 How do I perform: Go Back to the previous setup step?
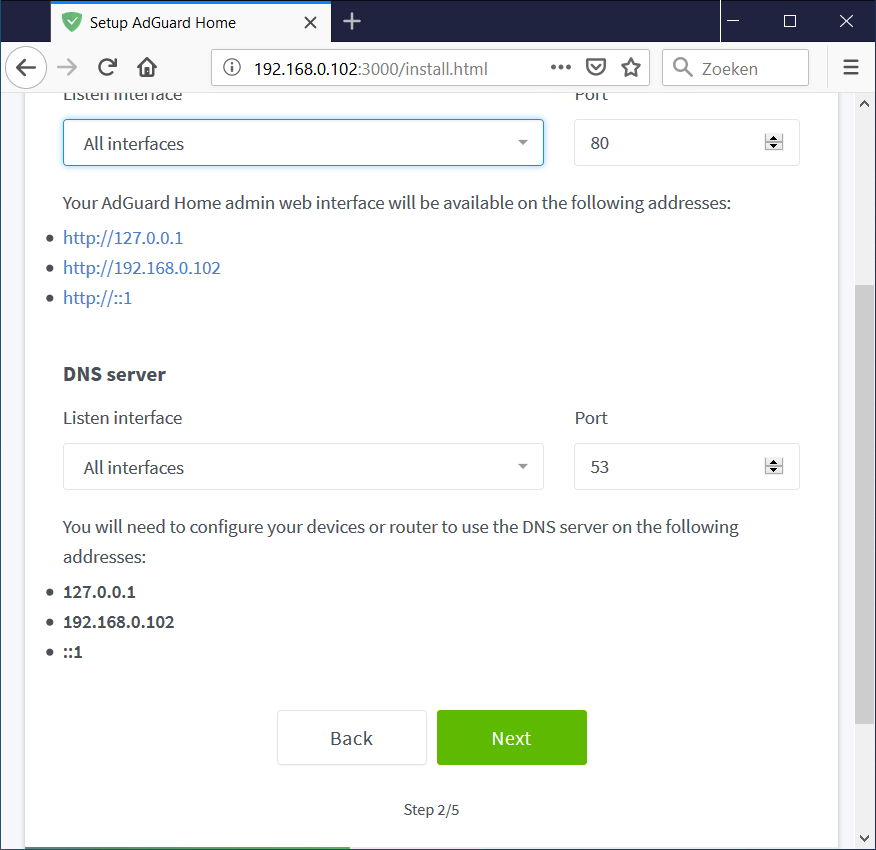tap(351, 738)
